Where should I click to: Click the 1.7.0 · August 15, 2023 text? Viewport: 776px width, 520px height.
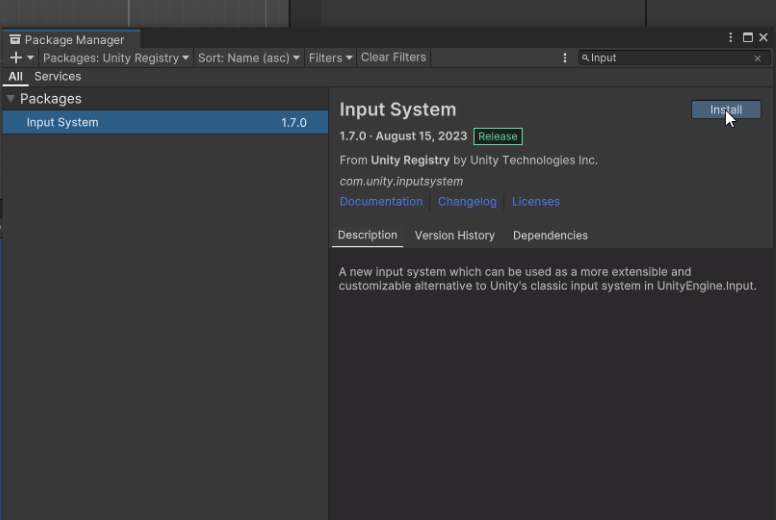click(x=403, y=136)
